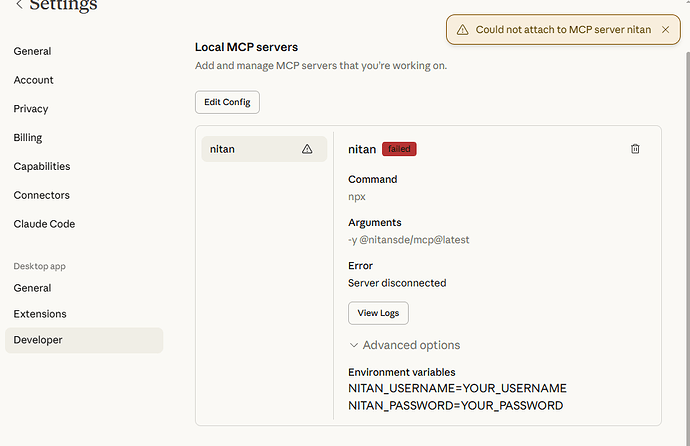Click the red failed status badge
This screenshot has width=690, height=446.
398,149
